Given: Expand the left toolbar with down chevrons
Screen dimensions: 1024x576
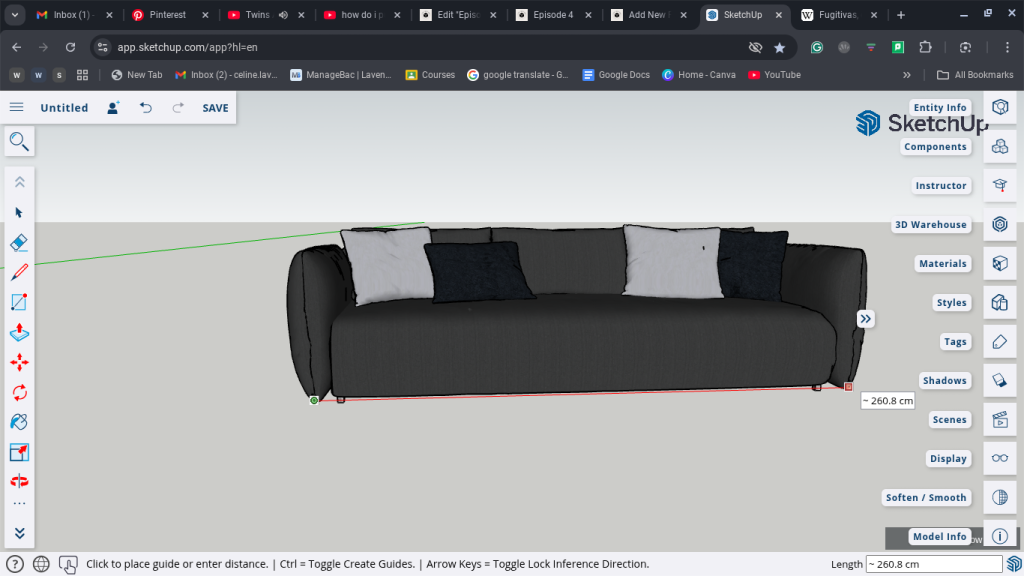Looking at the screenshot, I should 19,534.
